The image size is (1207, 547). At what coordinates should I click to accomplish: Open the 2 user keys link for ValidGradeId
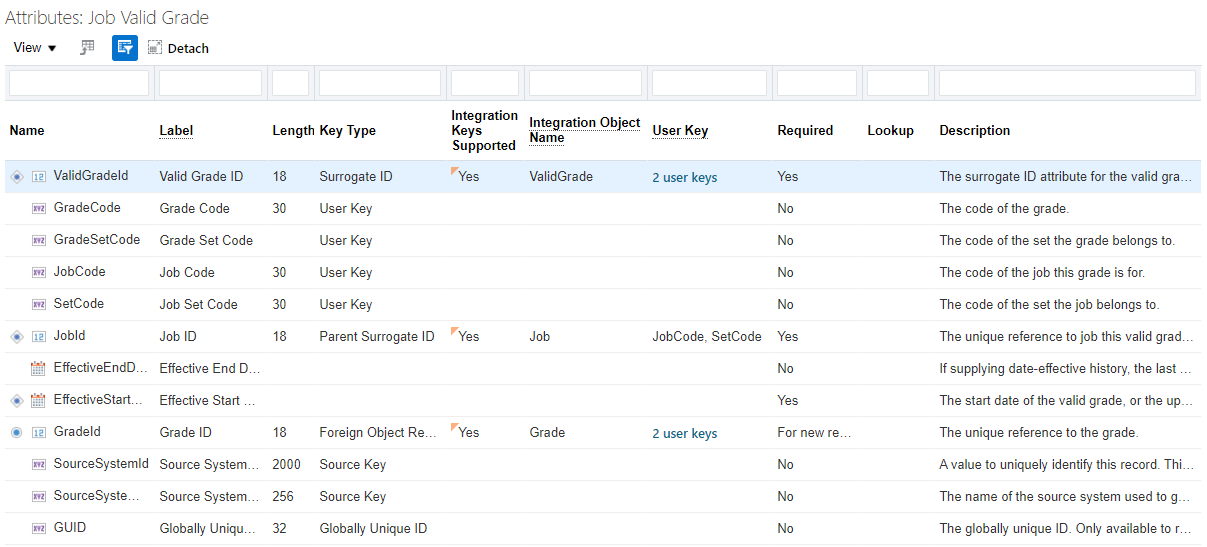[684, 177]
